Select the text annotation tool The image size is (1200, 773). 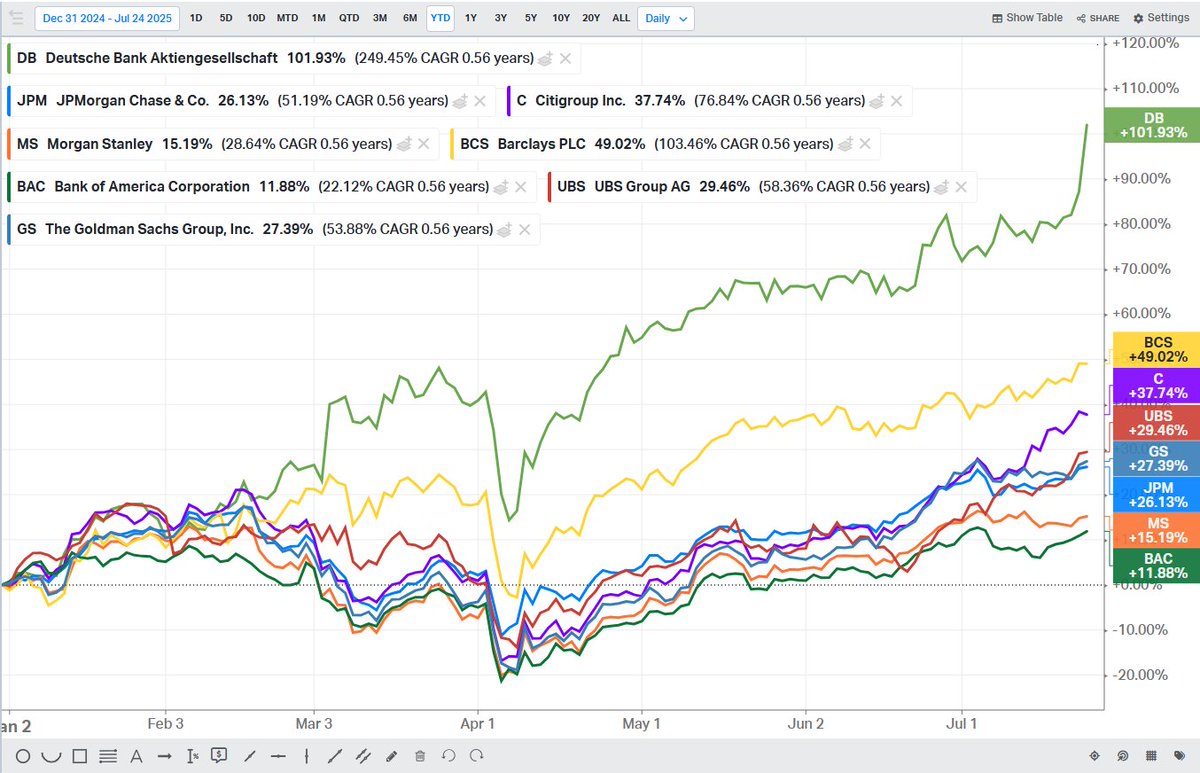coord(137,755)
